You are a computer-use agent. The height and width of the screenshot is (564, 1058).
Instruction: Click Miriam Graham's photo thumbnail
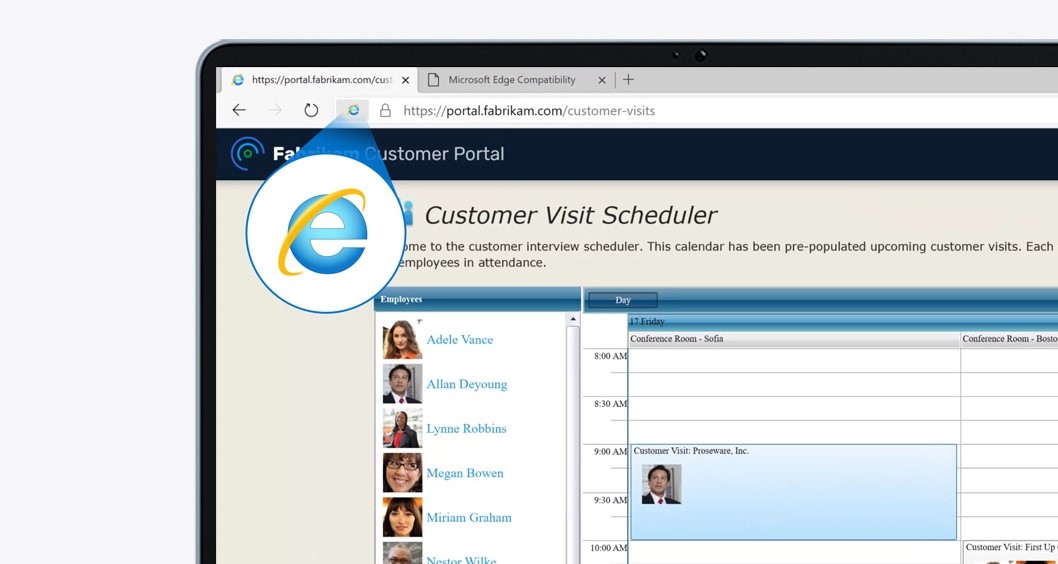point(402,517)
